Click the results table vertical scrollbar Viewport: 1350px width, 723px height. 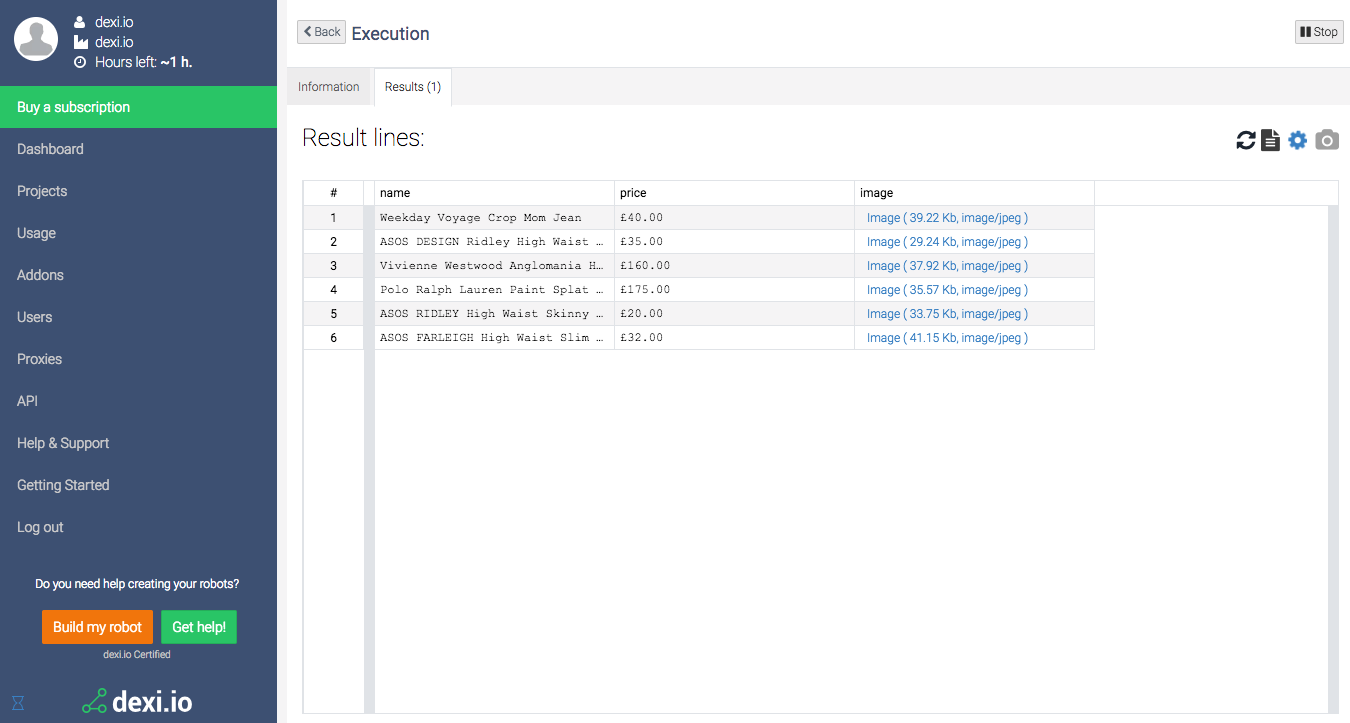1333,459
